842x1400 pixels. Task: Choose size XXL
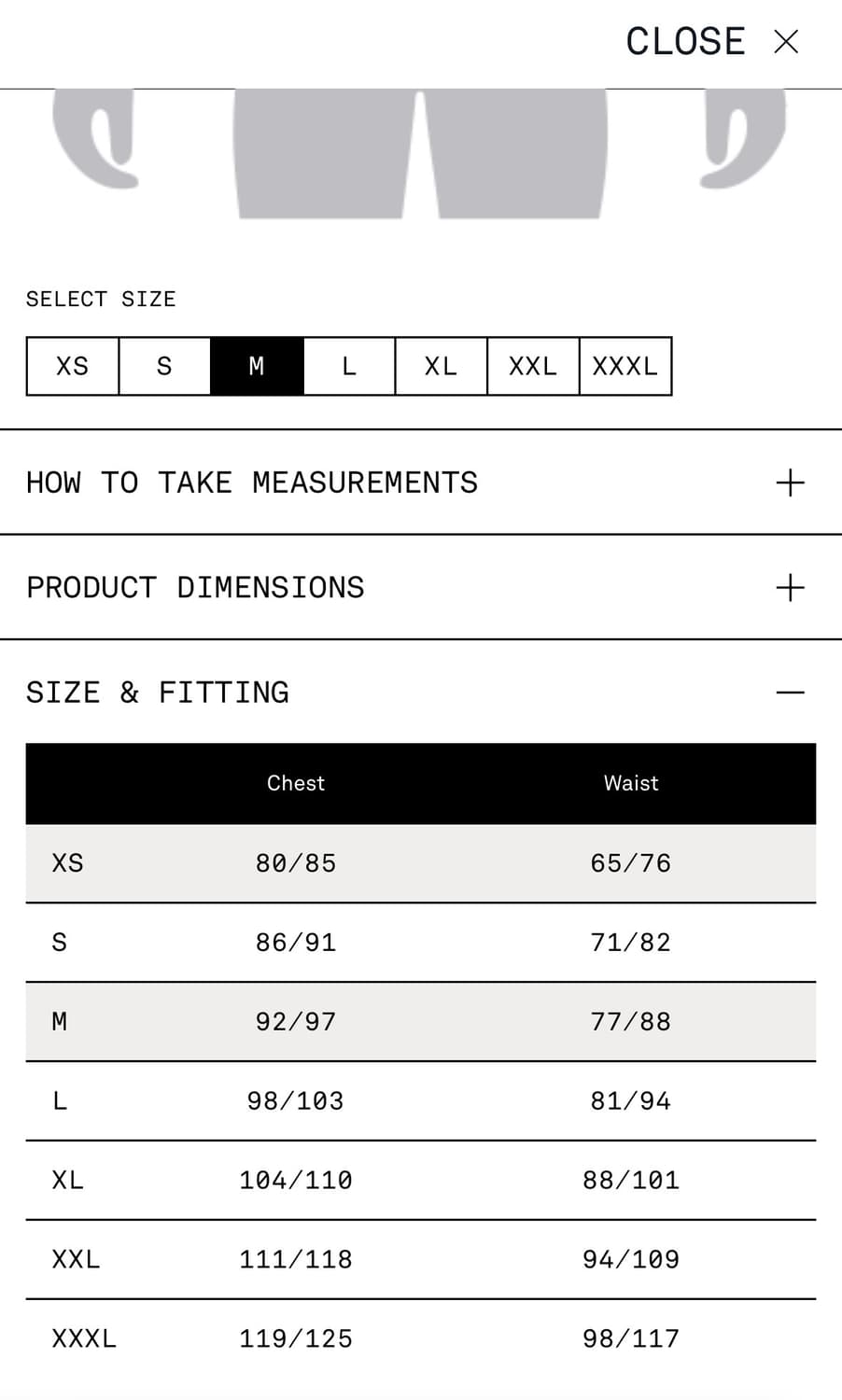[533, 366]
